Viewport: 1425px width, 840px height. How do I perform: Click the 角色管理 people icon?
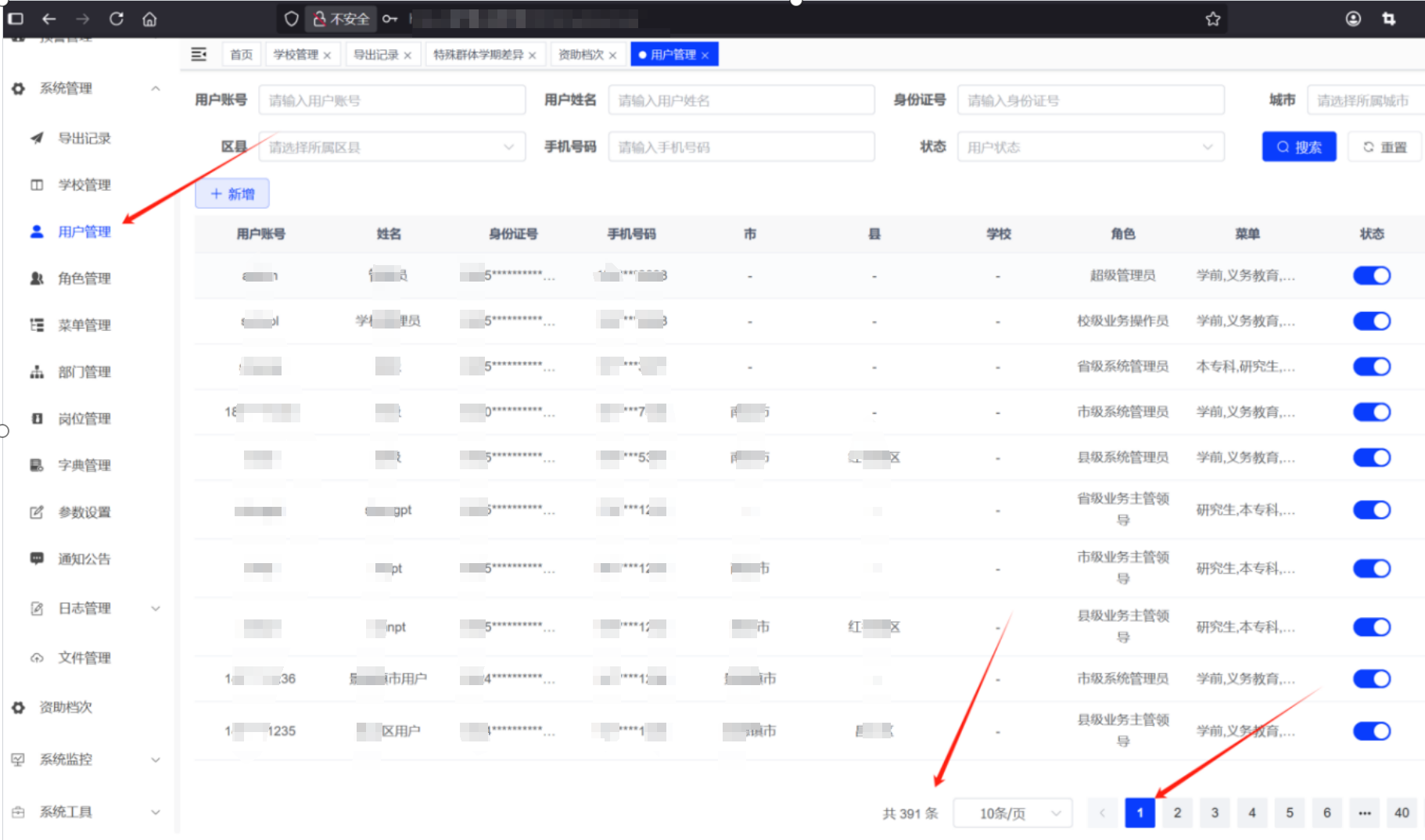[37, 278]
